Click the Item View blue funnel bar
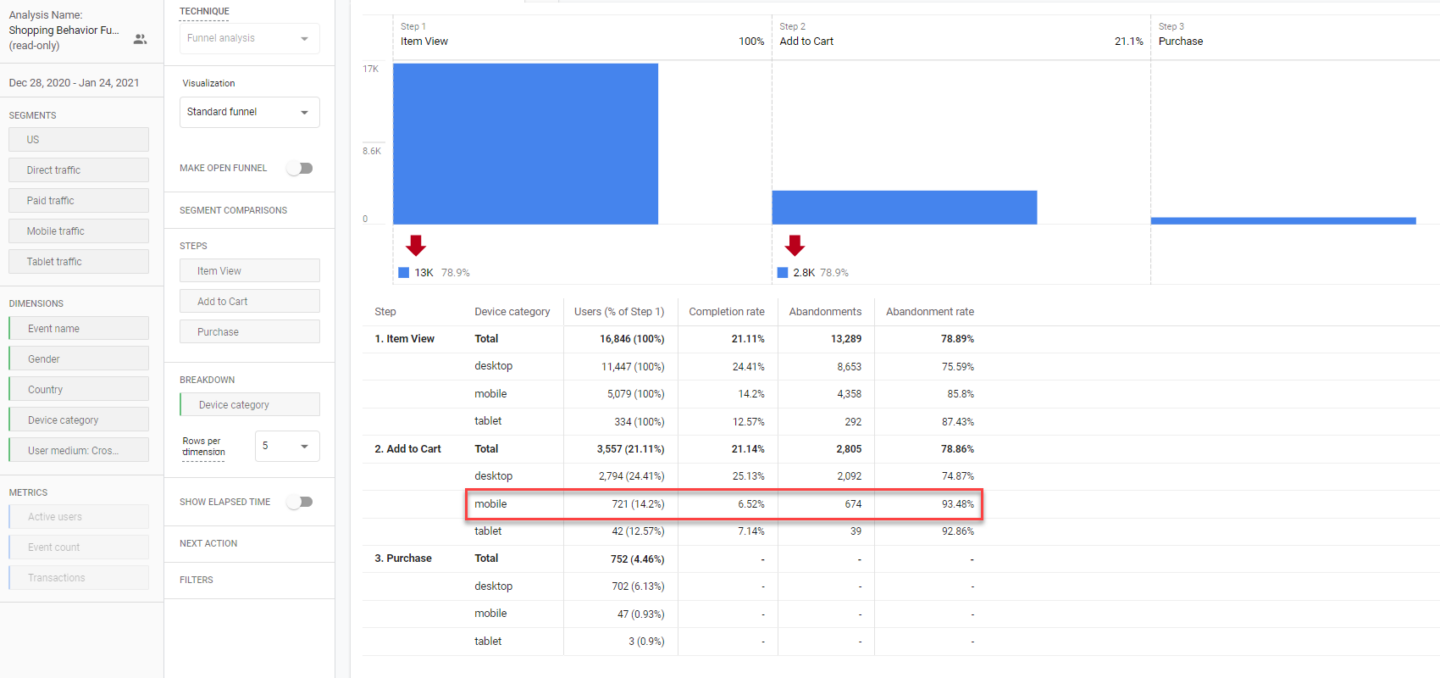Image resolution: width=1440 pixels, height=678 pixels. coord(525,144)
